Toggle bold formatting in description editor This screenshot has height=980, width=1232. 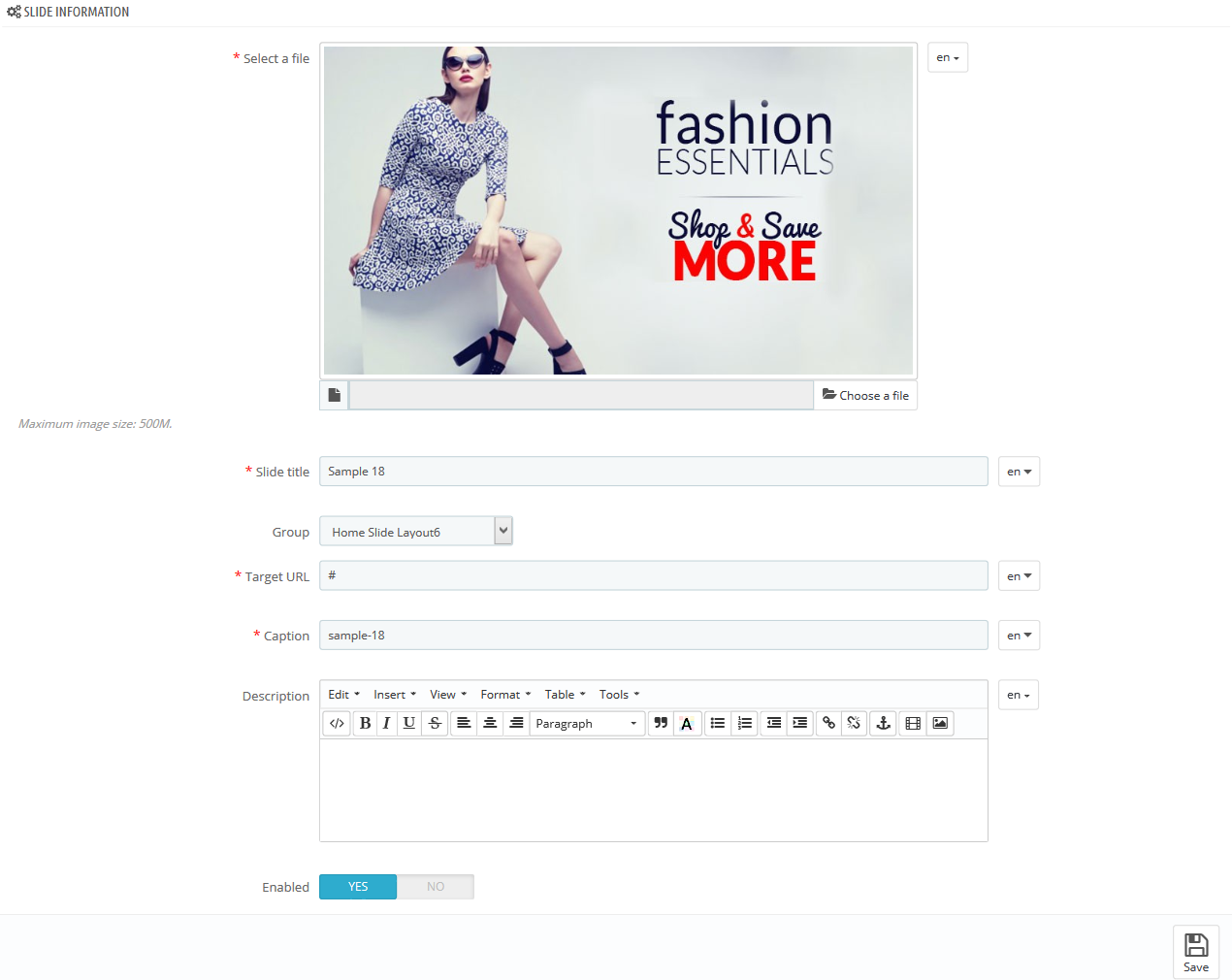(365, 723)
